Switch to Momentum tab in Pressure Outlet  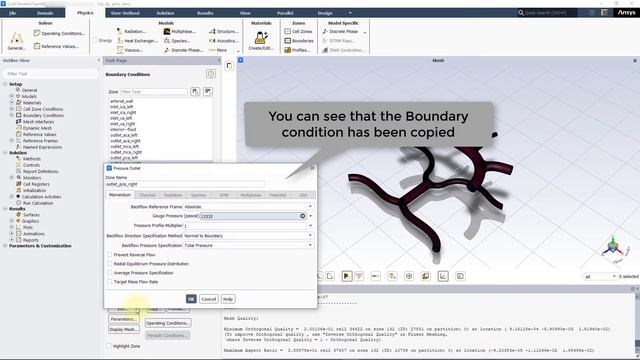120,195
